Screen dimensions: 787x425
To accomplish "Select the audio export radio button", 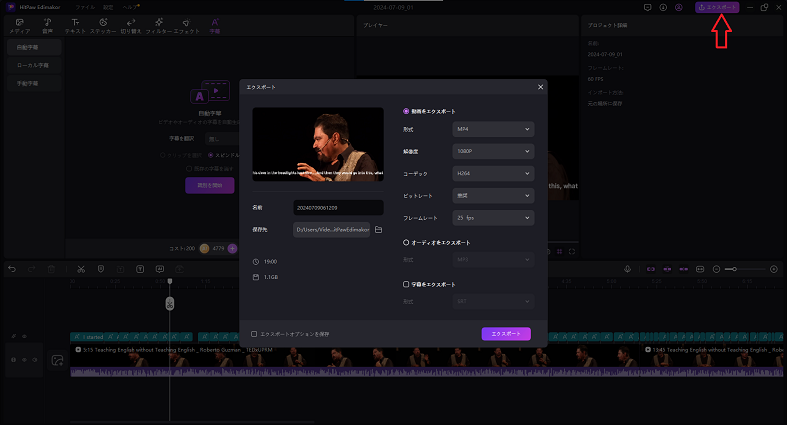I will click(406, 242).
